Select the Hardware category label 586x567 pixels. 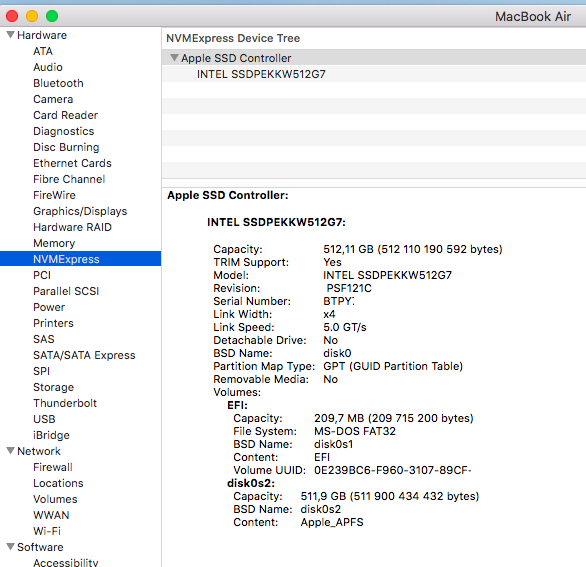click(42, 35)
